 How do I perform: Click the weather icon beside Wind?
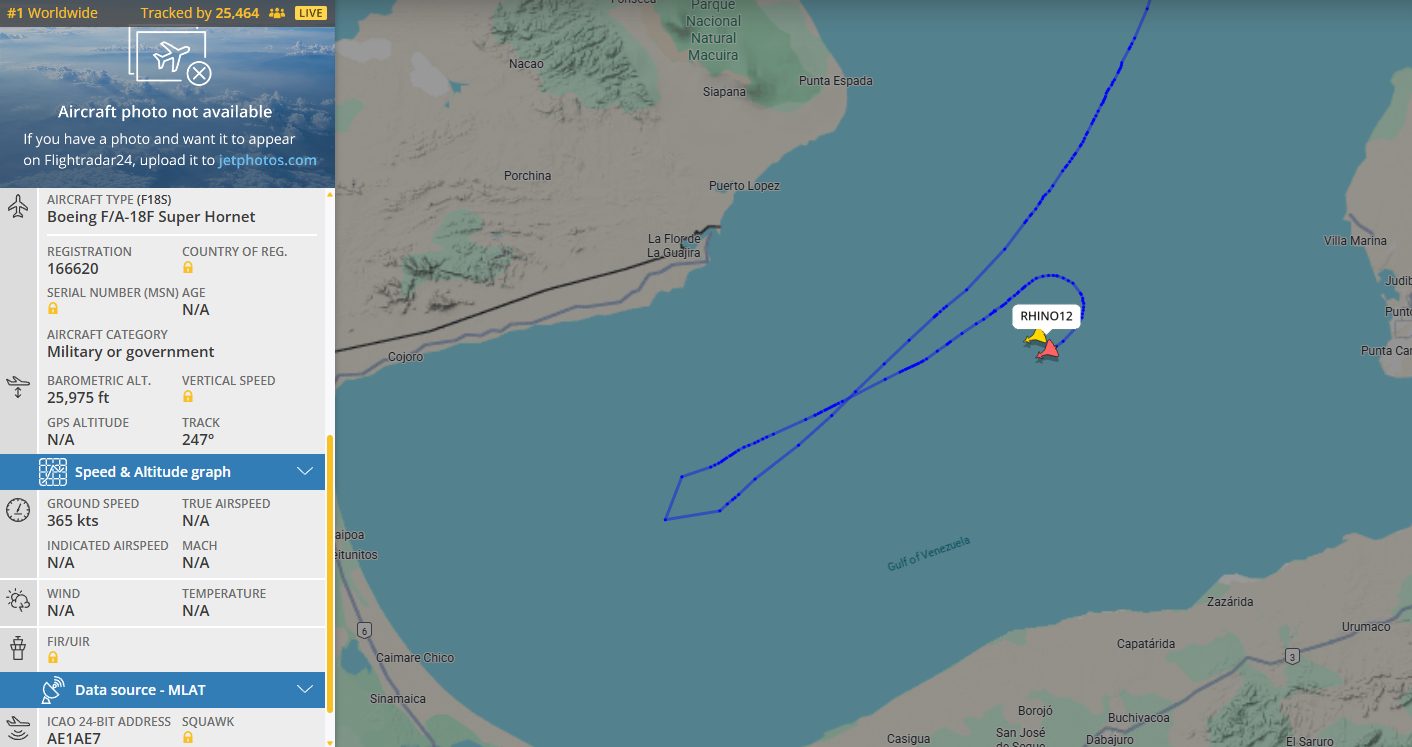click(18, 600)
